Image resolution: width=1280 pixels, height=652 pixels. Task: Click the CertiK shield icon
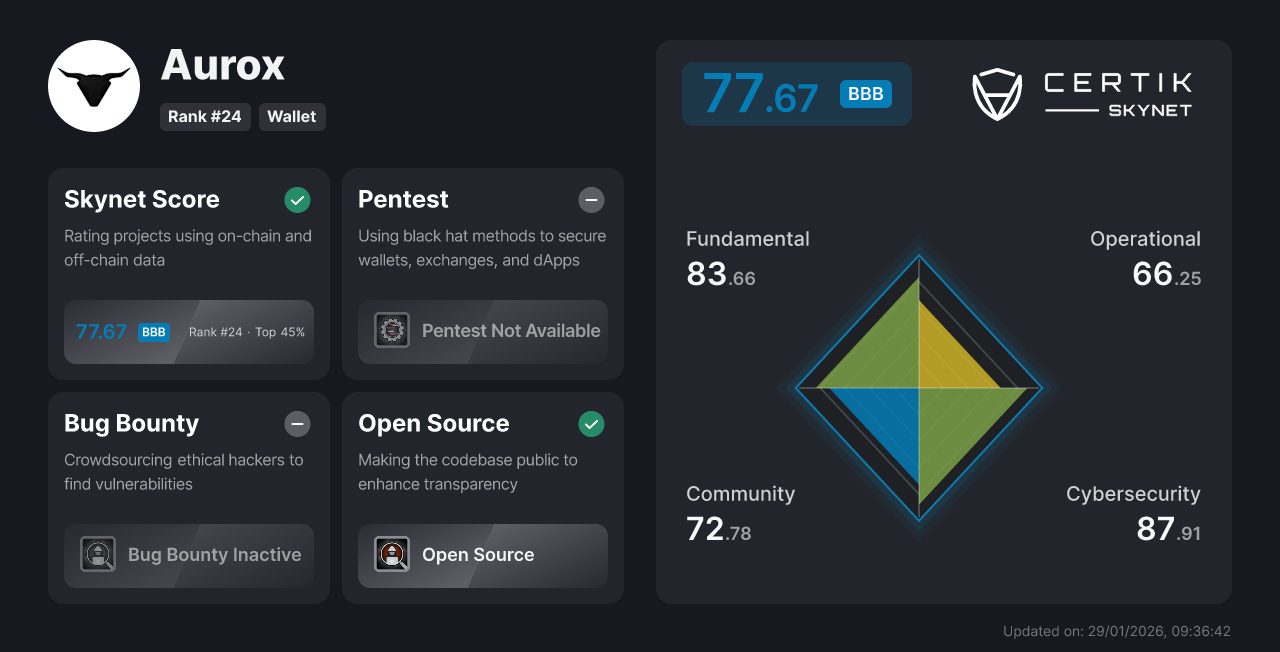pos(998,93)
